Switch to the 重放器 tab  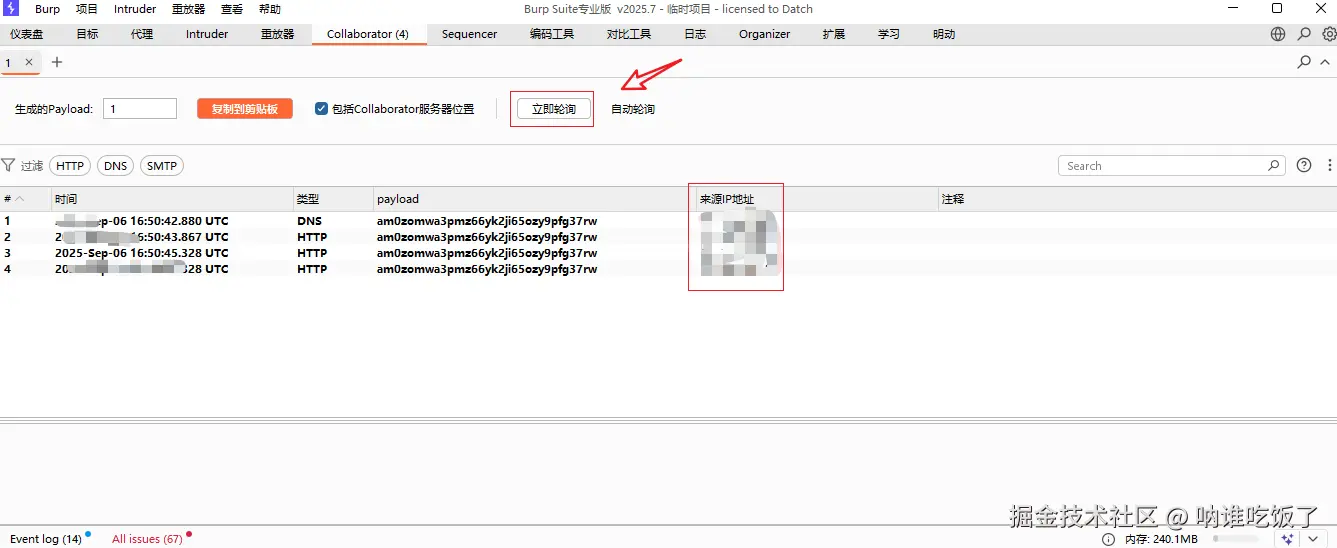[278, 34]
